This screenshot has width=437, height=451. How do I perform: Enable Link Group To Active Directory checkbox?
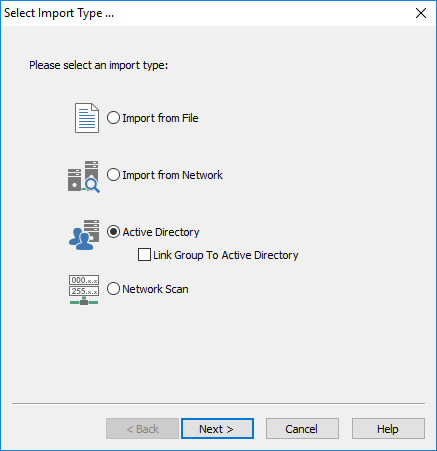(144, 255)
